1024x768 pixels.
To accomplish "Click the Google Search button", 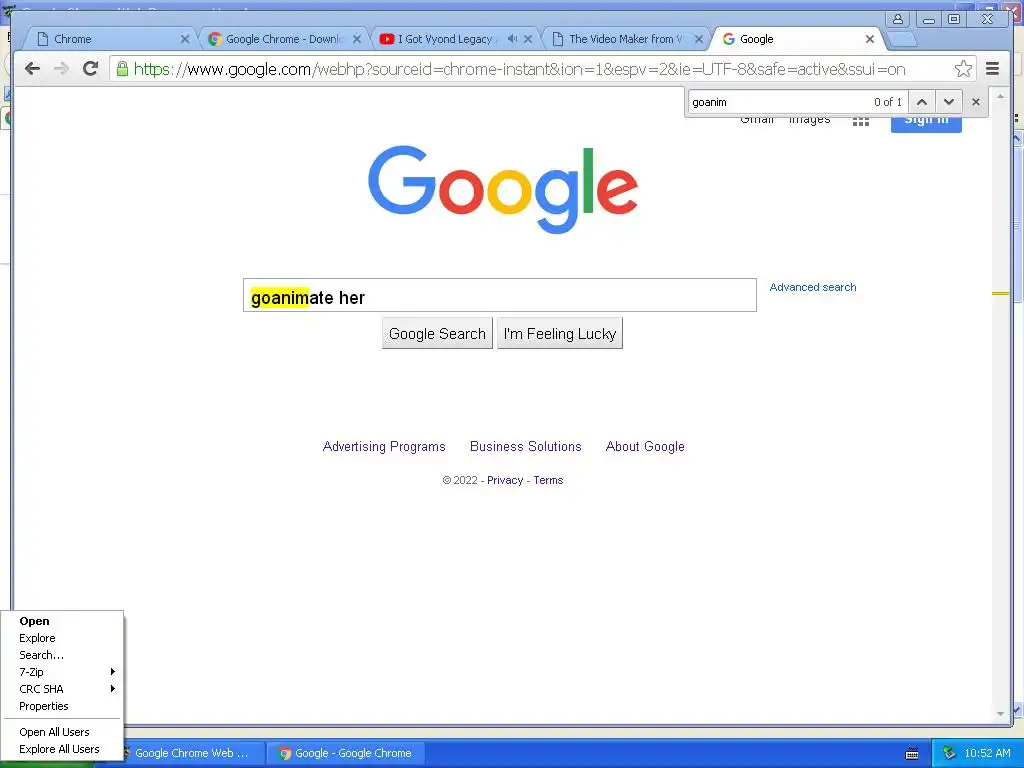I will click(x=437, y=334).
